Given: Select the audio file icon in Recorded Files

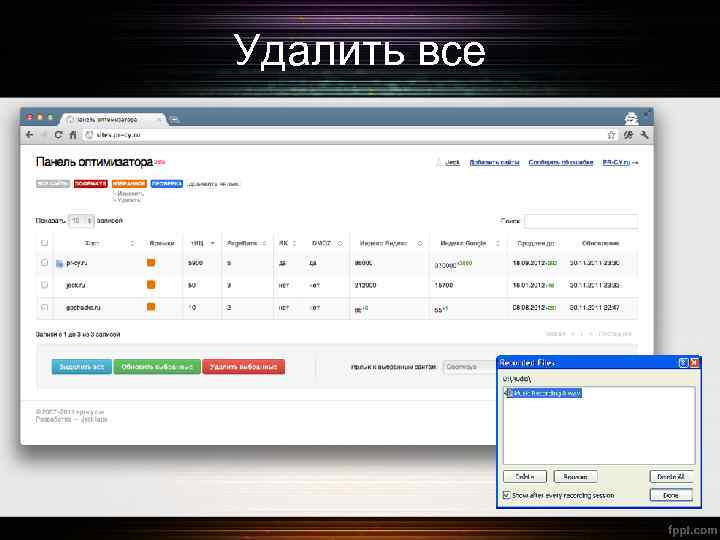Looking at the screenshot, I should point(508,393).
